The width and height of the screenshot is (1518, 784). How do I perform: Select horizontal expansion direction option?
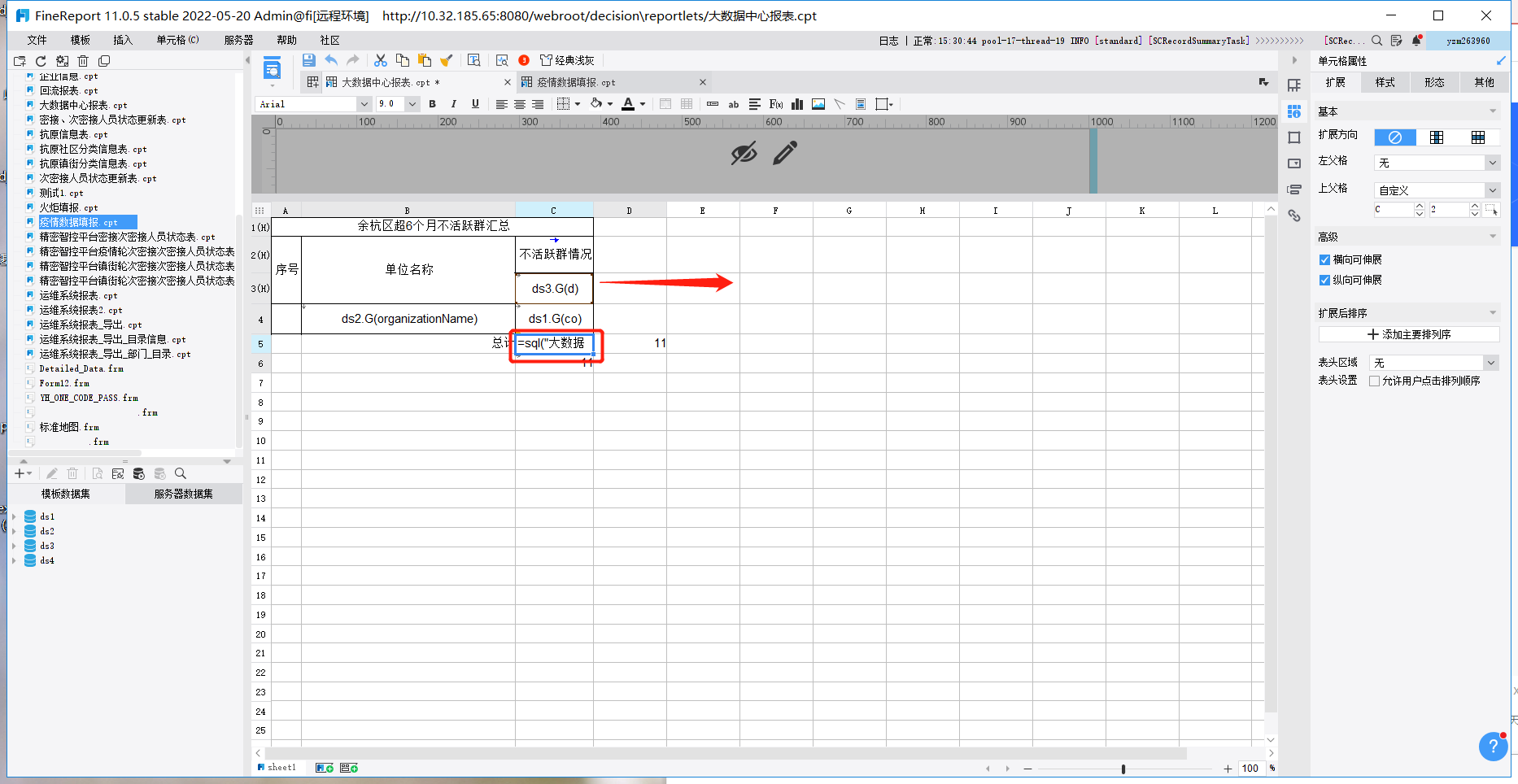tap(1478, 137)
